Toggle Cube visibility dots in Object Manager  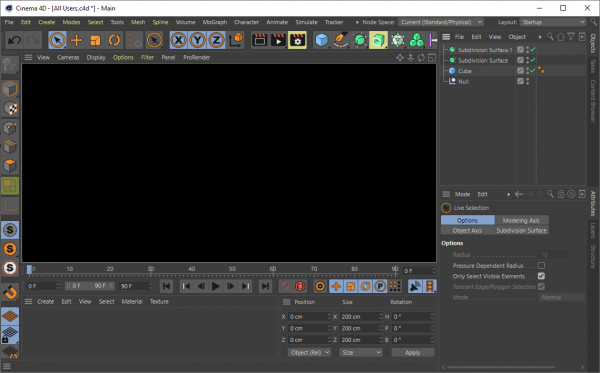pyautogui.click(x=527, y=71)
